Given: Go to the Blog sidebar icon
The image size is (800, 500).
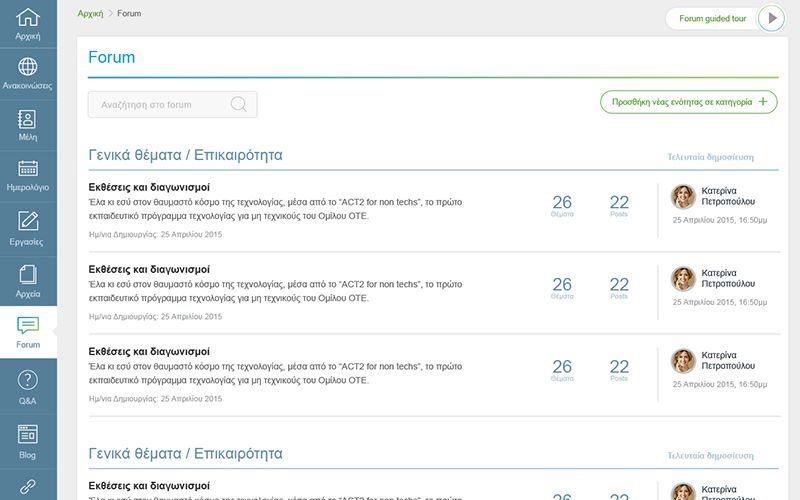Looking at the screenshot, I should click(28, 440).
